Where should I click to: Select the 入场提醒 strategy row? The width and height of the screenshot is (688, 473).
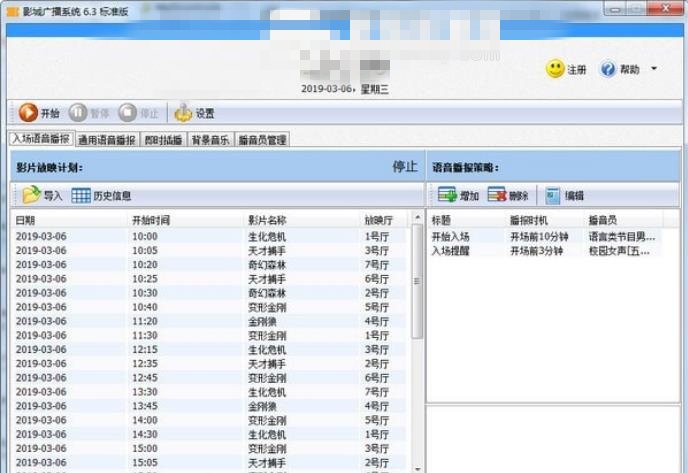pos(544,251)
